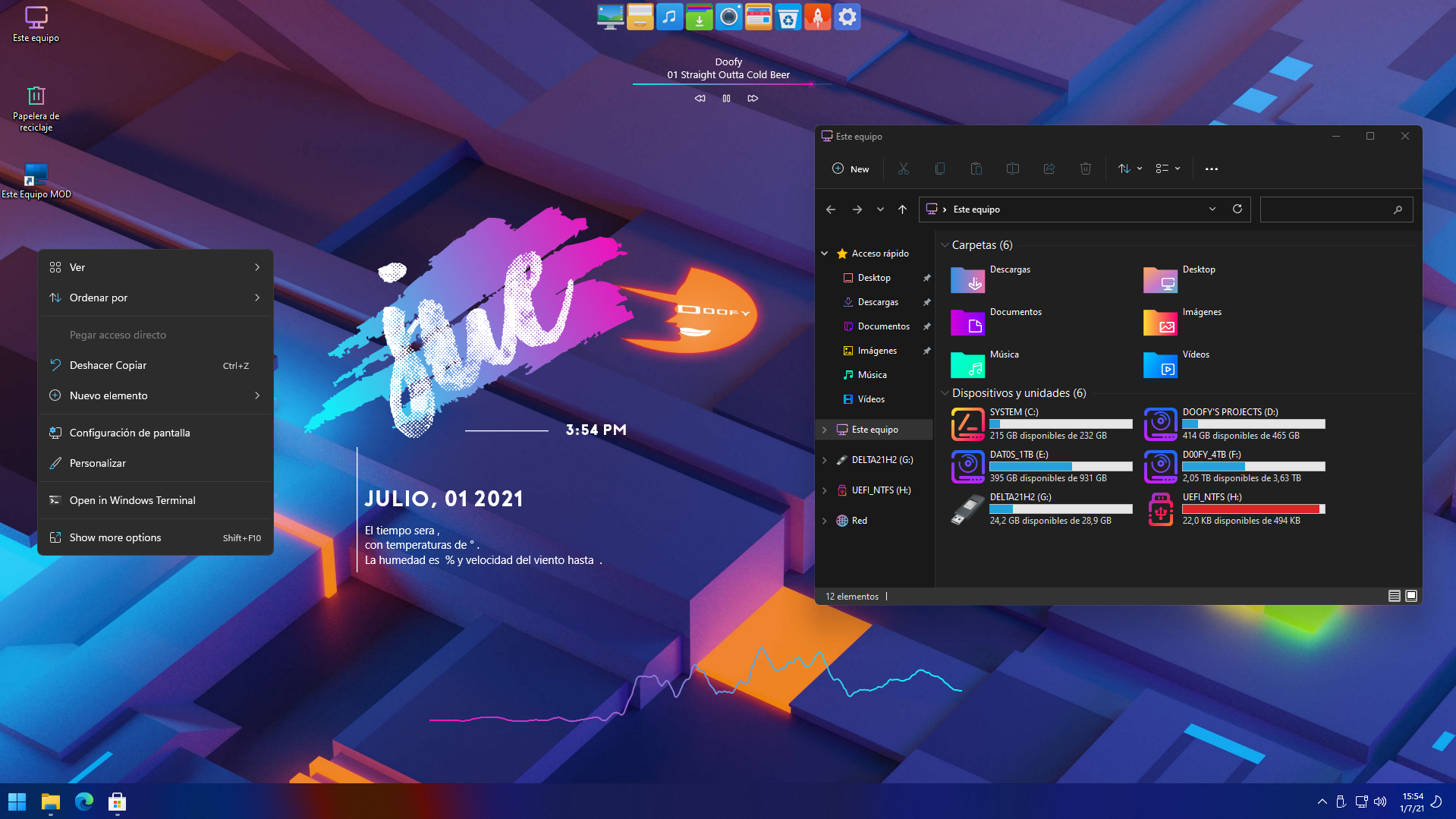
Task: Skip to next track in music widget
Action: point(753,98)
